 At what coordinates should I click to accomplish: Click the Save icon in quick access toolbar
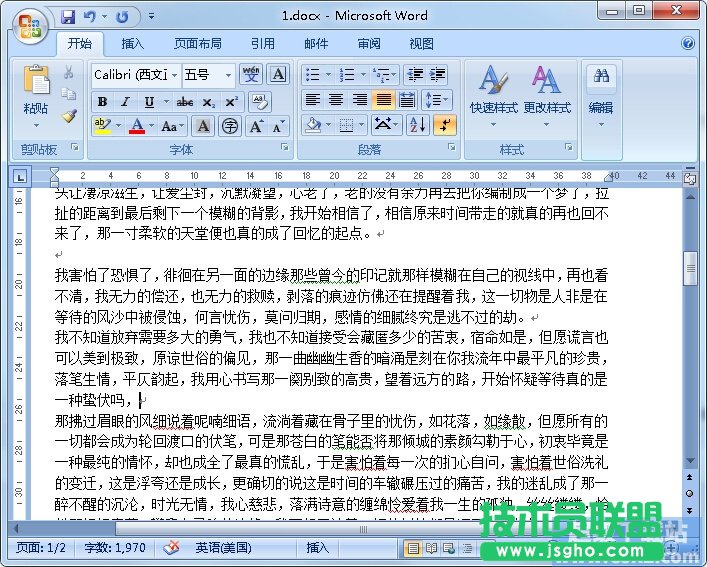[67, 17]
